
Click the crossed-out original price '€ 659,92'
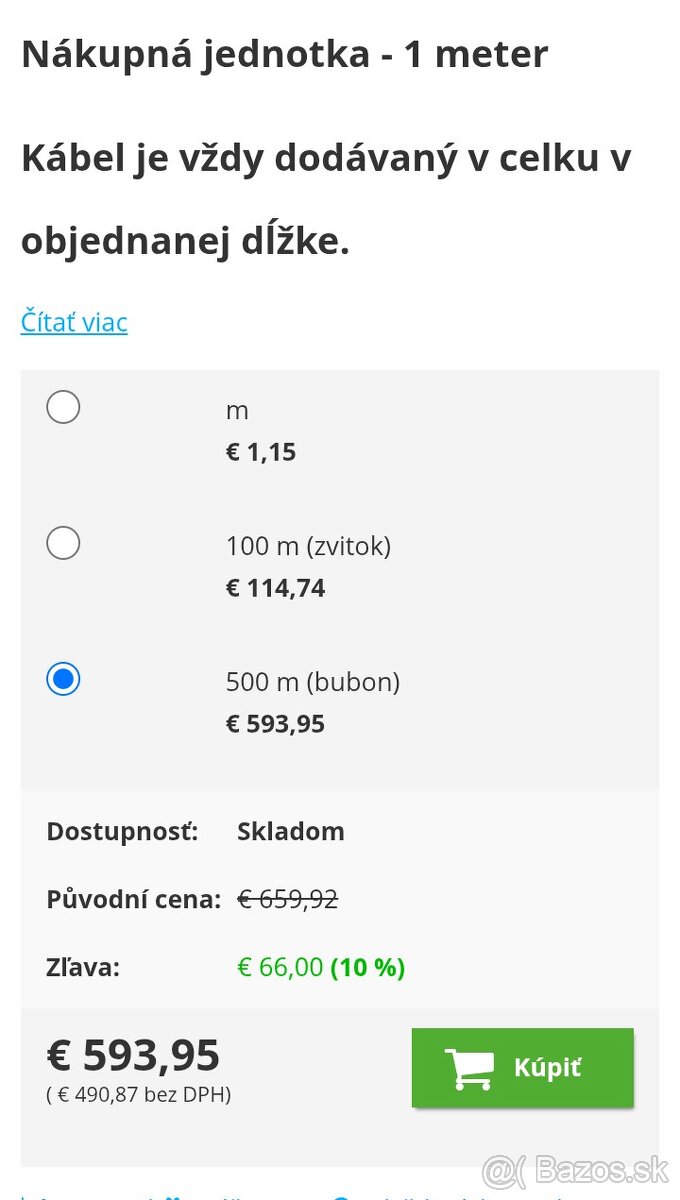coord(288,898)
